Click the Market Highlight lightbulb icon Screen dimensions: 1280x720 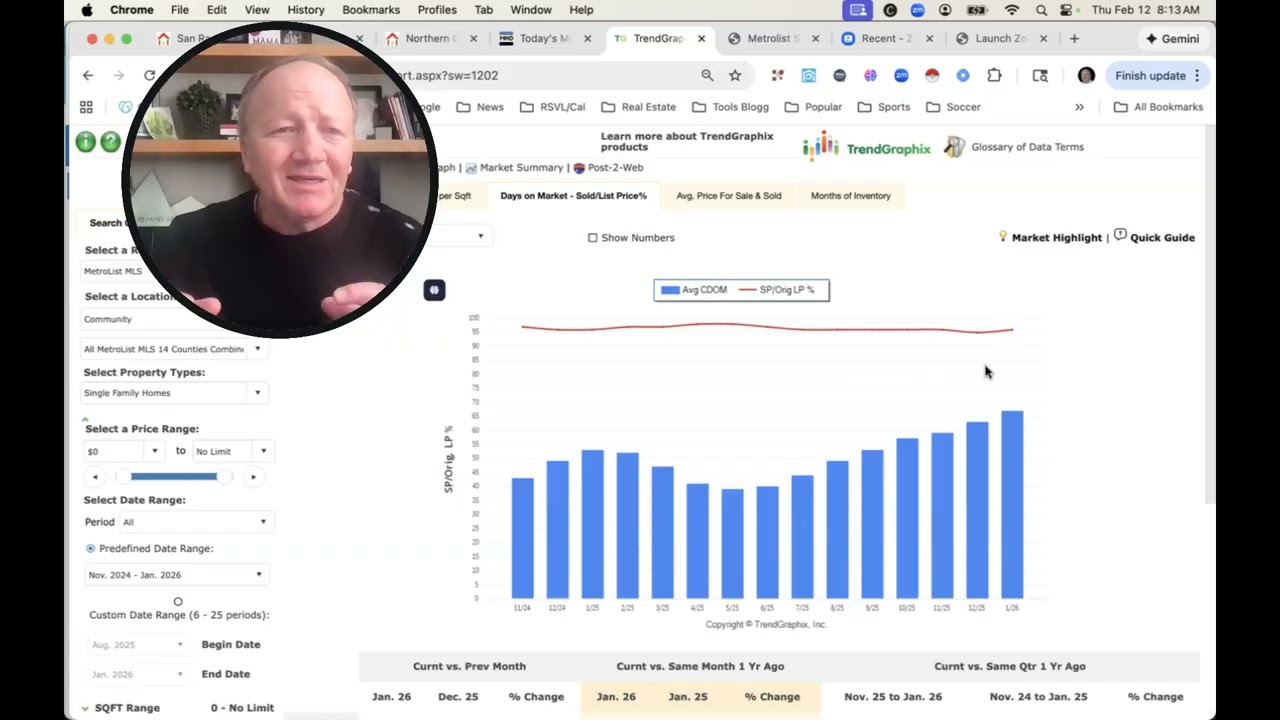[x=1003, y=236]
